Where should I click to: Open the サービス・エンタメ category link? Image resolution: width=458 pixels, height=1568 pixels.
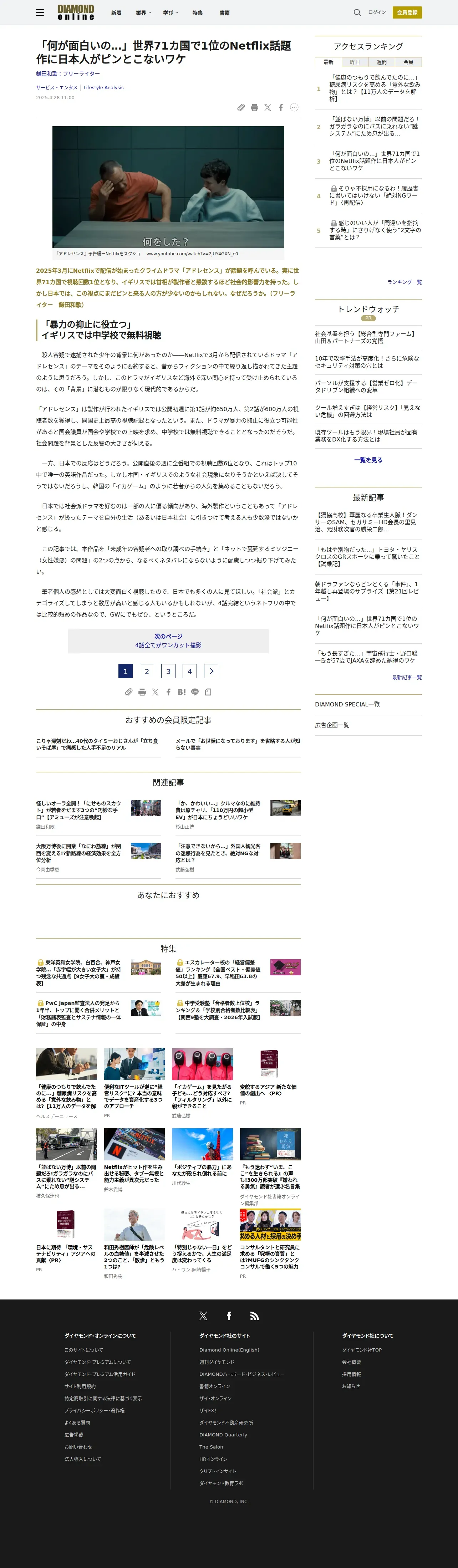57,88
